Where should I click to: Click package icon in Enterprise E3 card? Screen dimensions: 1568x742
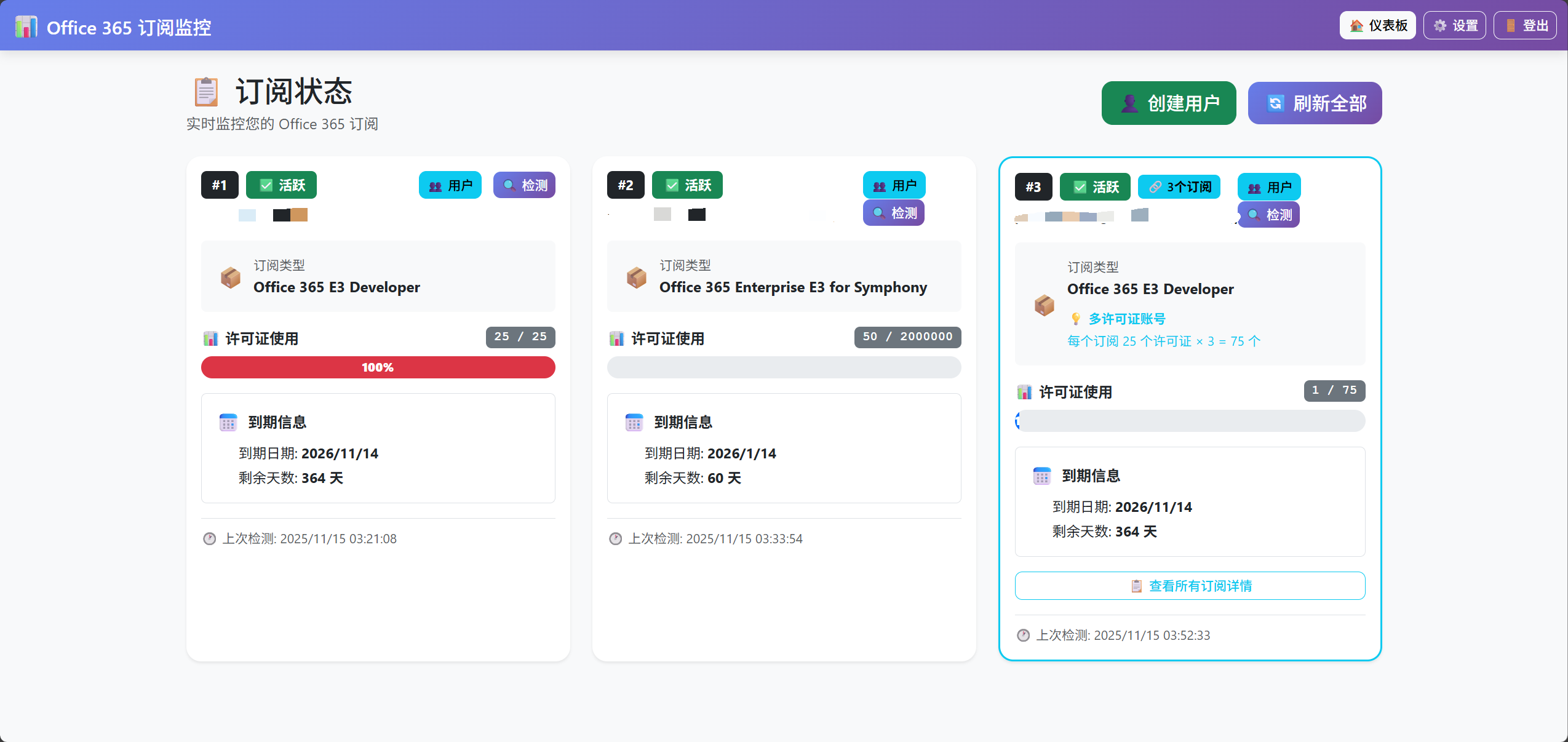(x=637, y=277)
